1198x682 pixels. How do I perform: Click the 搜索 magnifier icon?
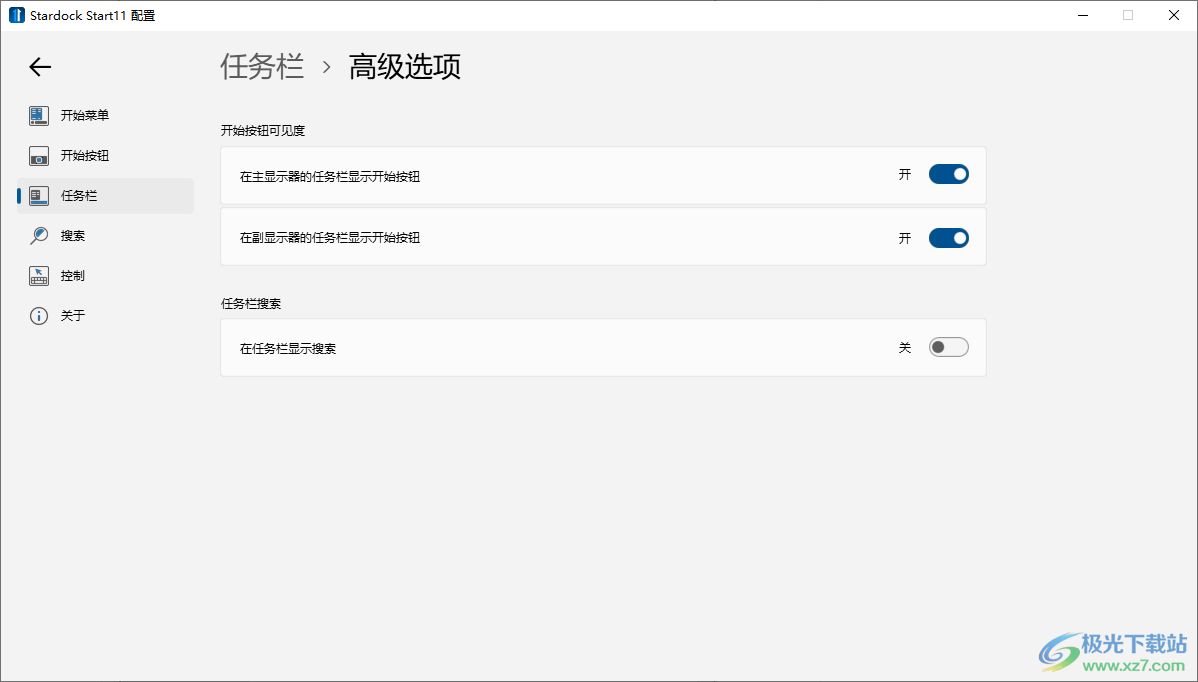[39, 236]
